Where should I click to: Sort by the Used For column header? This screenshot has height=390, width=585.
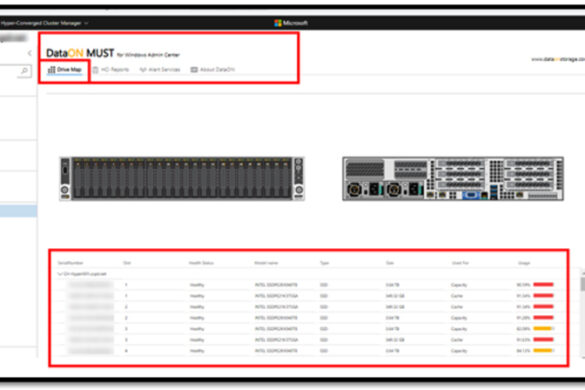(460, 263)
